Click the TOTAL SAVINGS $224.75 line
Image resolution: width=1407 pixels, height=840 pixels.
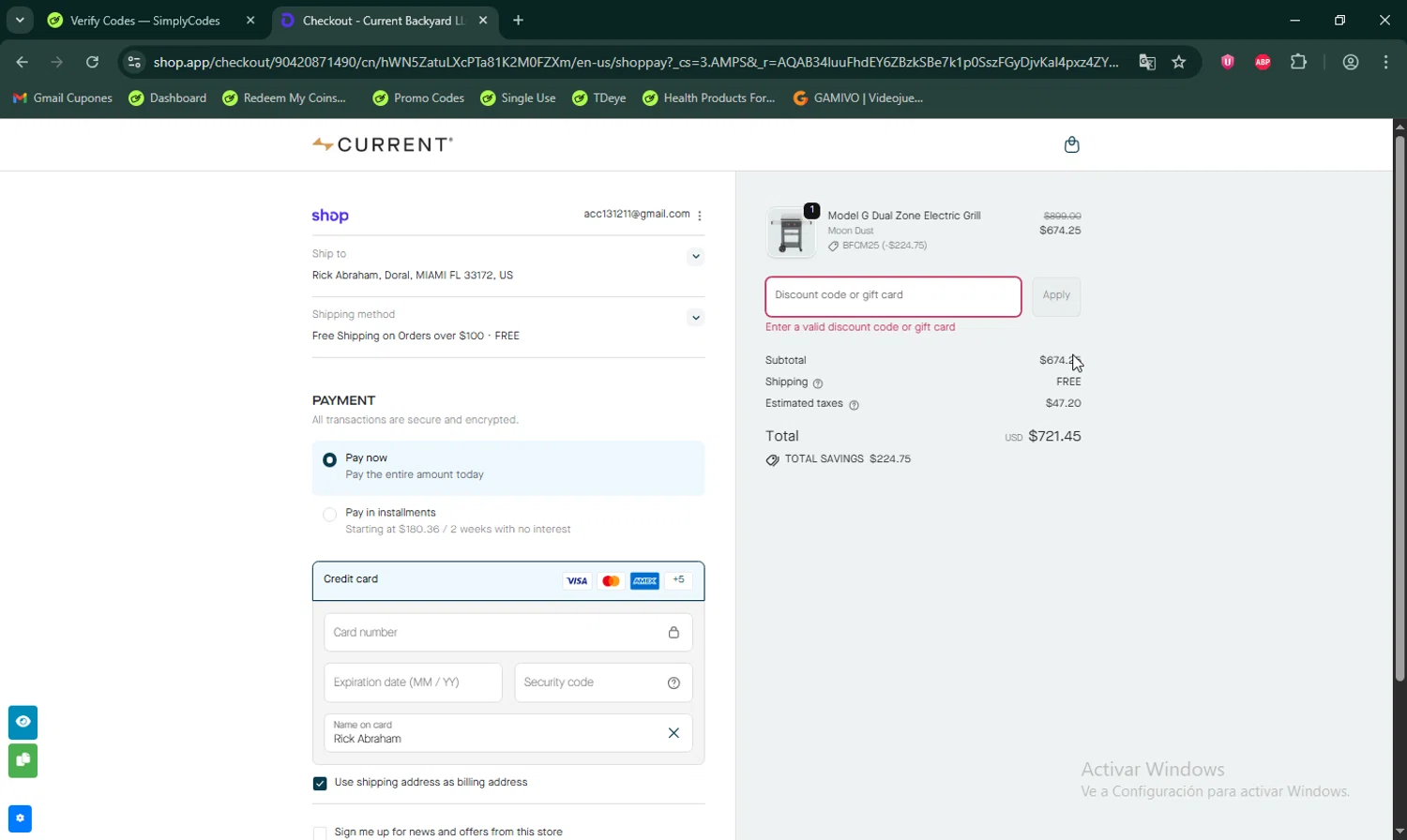tap(838, 459)
